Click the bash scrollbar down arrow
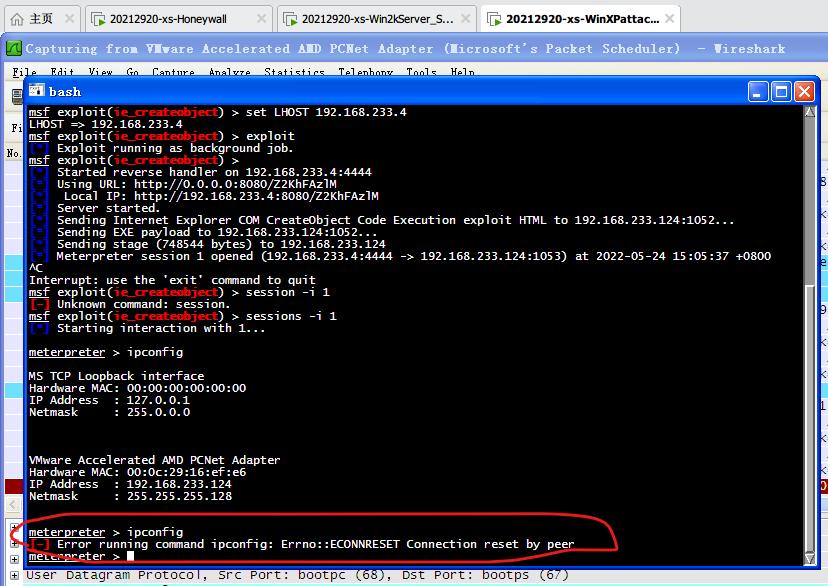The width and height of the screenshot is (828, 586). tap(810, 559)
